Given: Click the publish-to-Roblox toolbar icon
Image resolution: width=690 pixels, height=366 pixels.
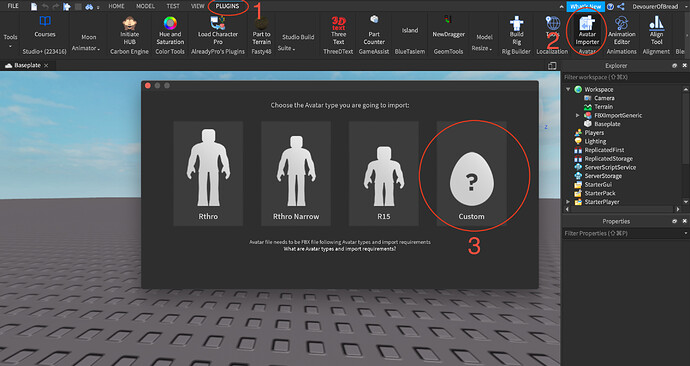Looking at the screenshot, I should coord(67,7).
